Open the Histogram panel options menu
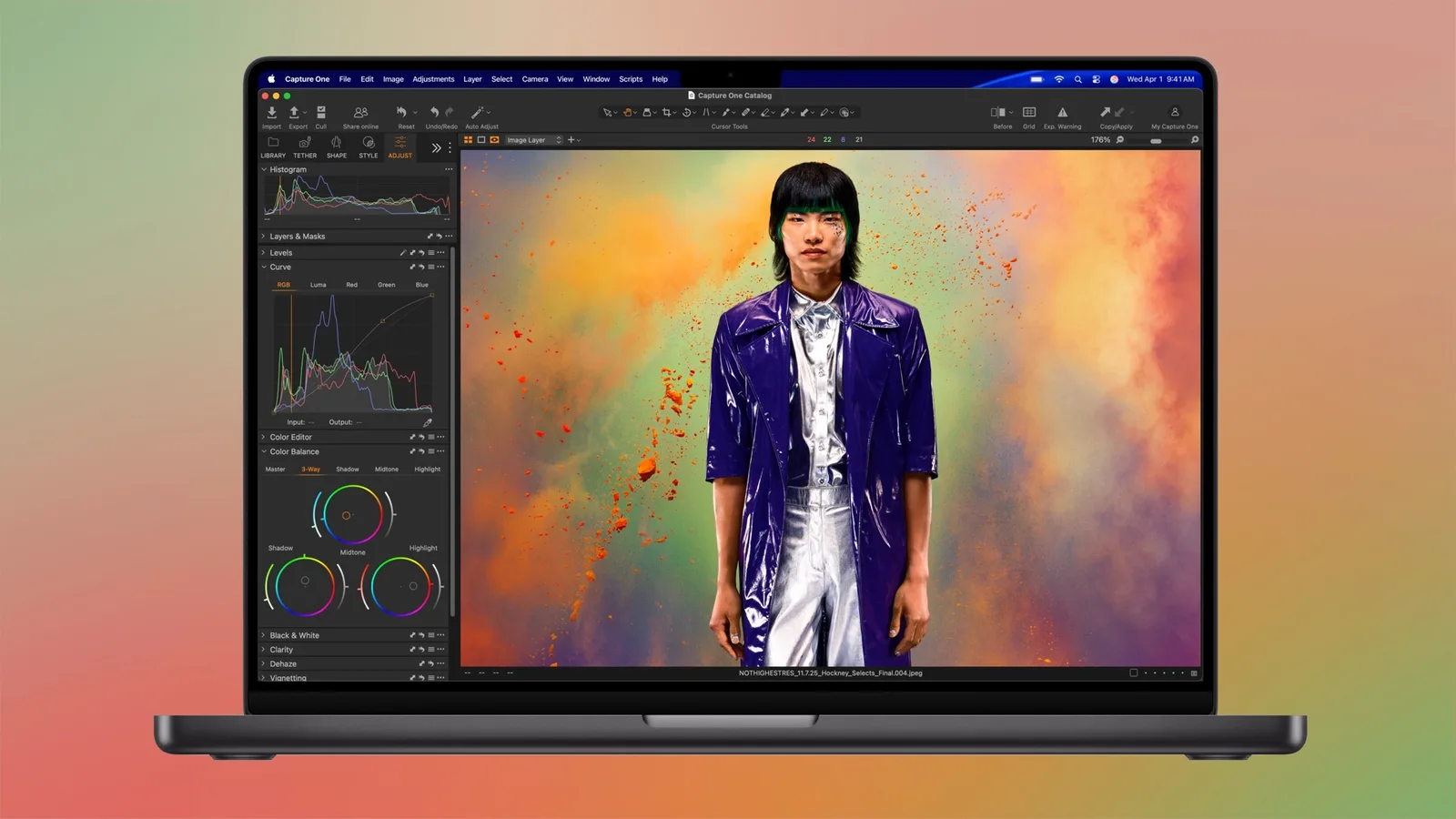This screenshot has height=819, width=1456. pos(449,169)
